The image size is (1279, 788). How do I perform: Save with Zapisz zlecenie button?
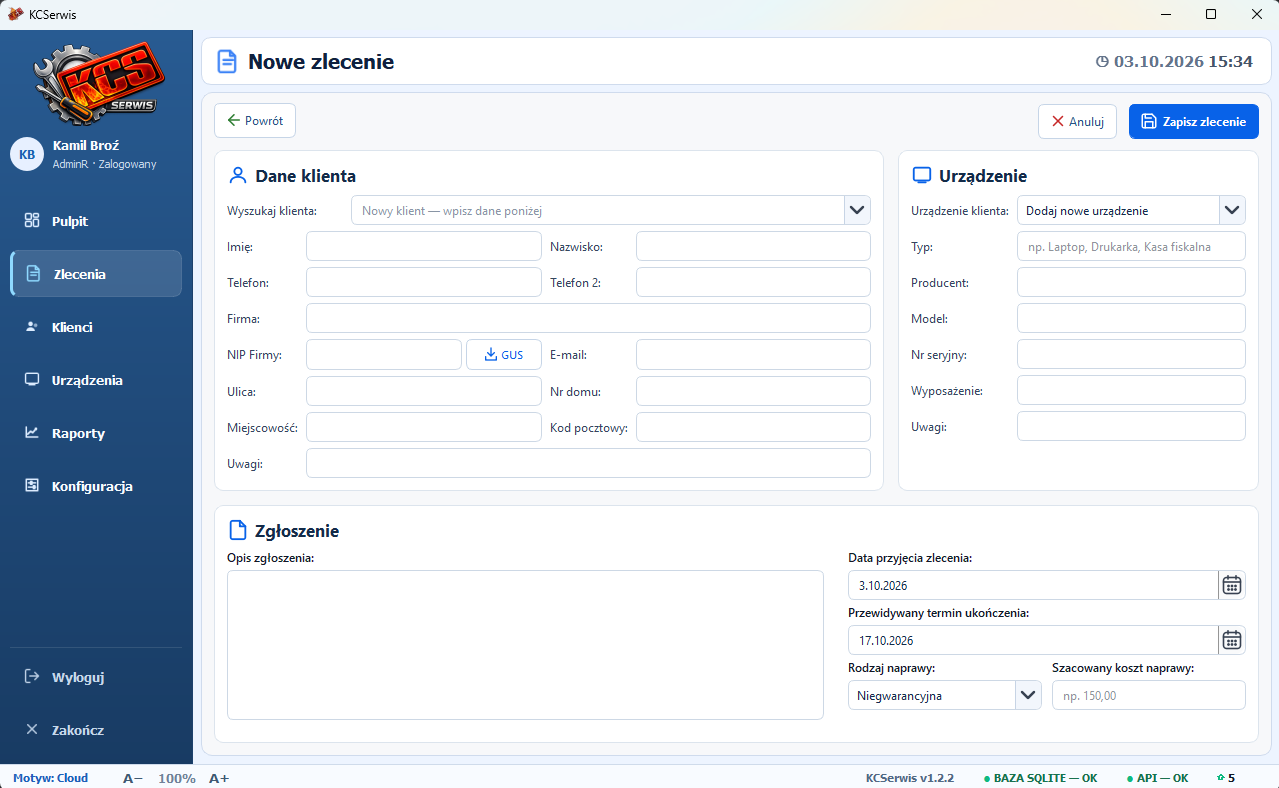1194,122
